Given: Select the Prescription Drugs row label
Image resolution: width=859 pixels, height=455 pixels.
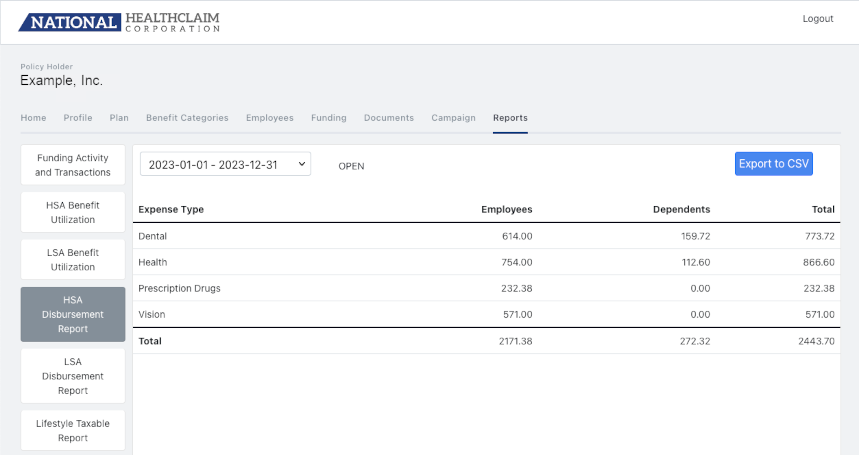Looking at the screenshot, I should (179, 289).
